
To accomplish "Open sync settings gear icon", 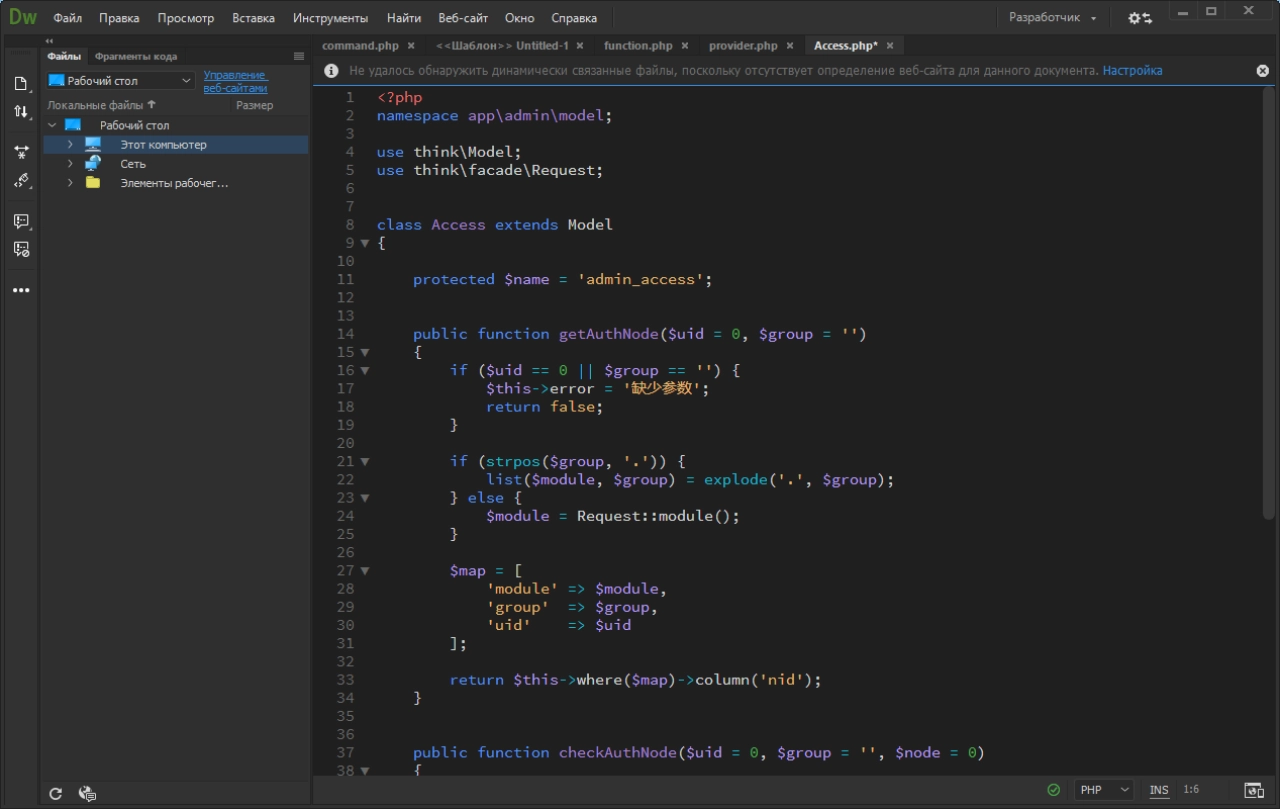I will coord(1140,18).
